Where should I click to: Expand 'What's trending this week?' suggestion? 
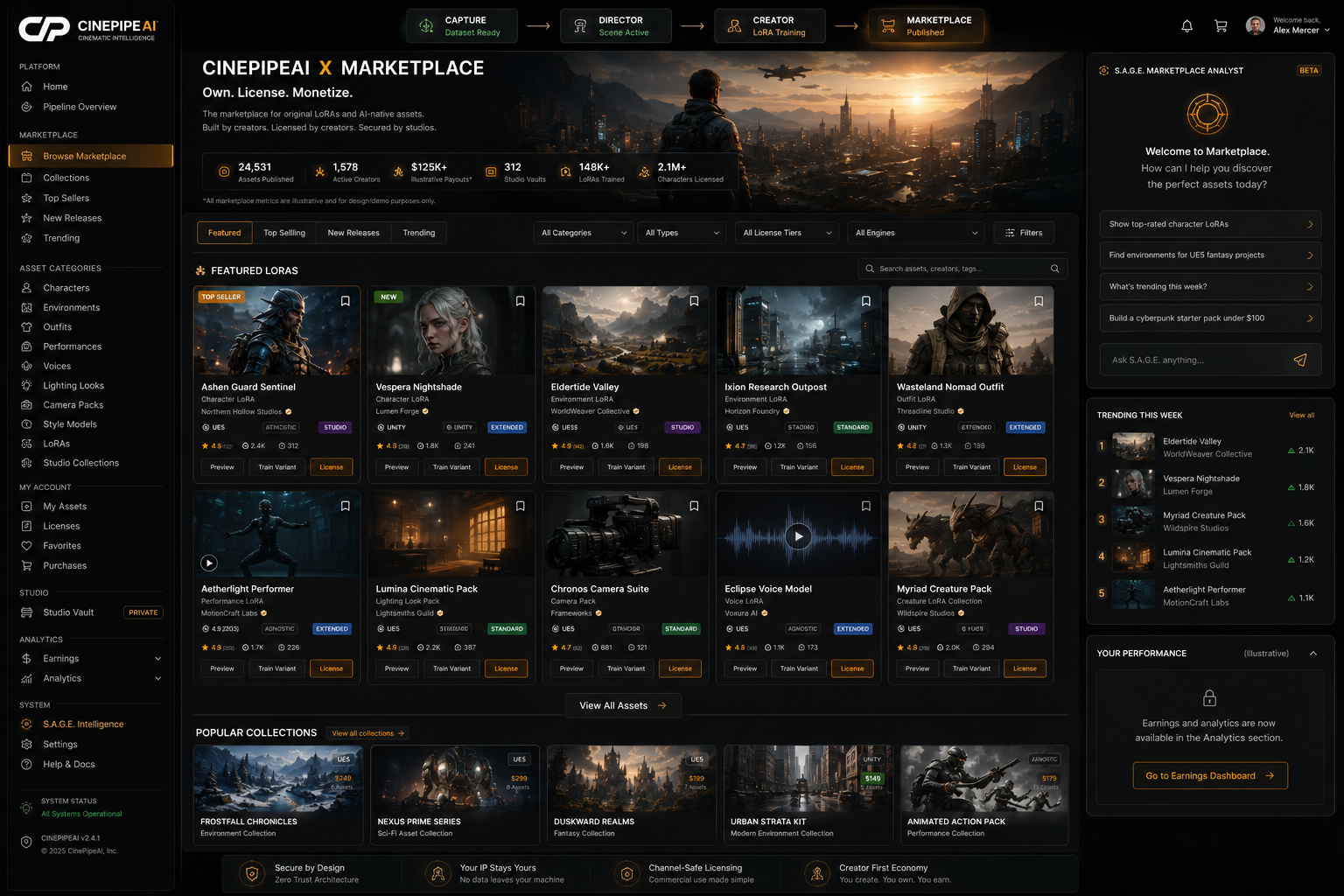(1210, 287)
